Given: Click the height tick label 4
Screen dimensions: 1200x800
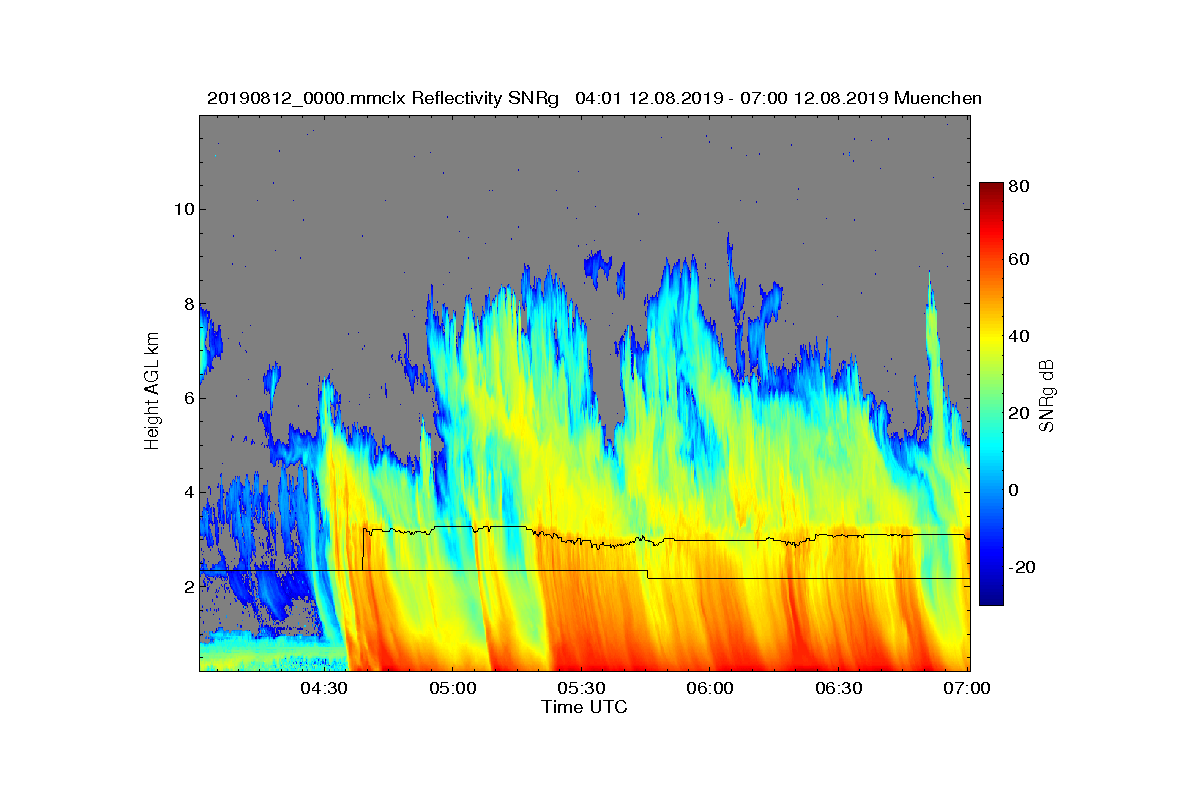Looking at the screenshot, I should [x=187, y=492].
